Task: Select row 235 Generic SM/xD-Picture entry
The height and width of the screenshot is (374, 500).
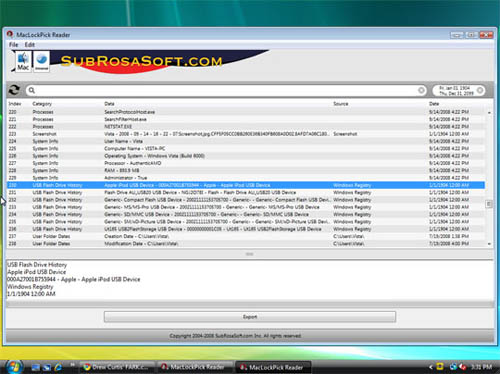Action: pos(246,222)
